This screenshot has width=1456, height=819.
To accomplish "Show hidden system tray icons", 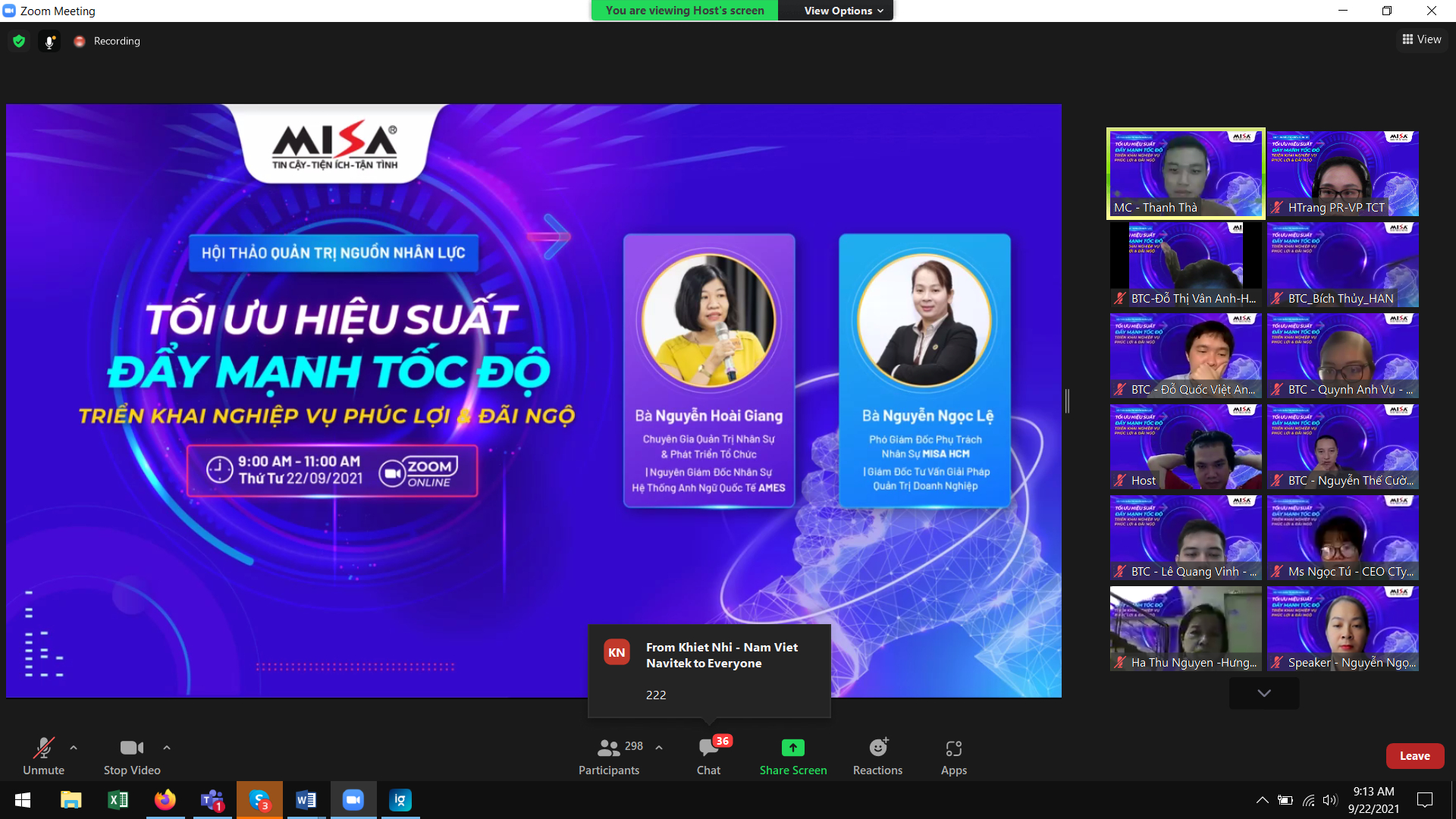I will 1263,800.
